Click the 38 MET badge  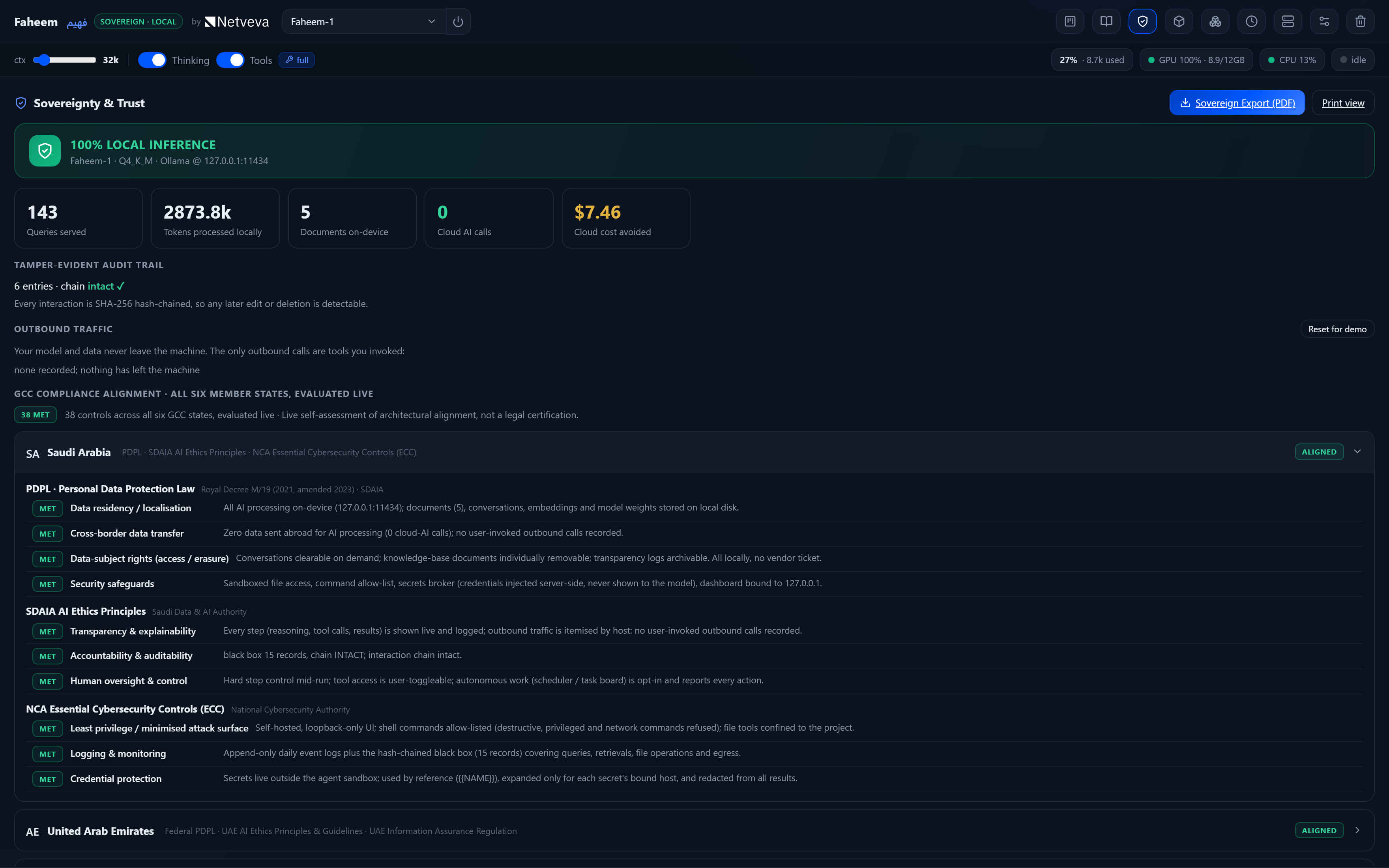tap(36, 415)
